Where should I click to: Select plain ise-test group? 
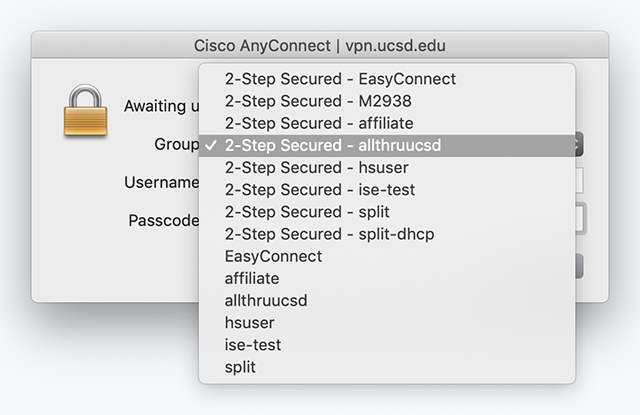pyautogui.click(x=387, y=345)
